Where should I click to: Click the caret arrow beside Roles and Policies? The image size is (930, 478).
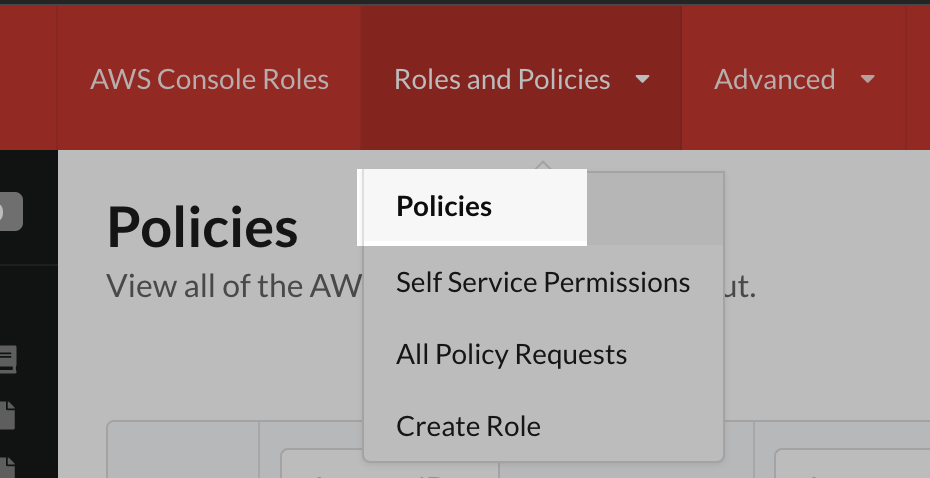click(643, 79)
